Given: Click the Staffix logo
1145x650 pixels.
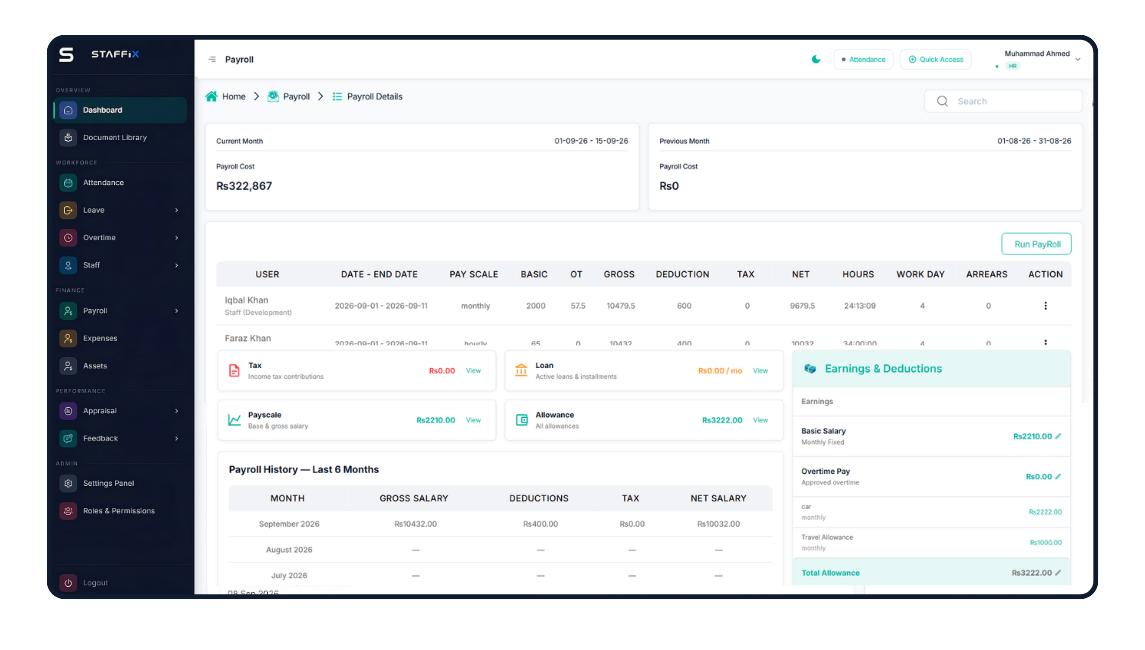Looking at the screenshot, I should [x=99, y=55].
